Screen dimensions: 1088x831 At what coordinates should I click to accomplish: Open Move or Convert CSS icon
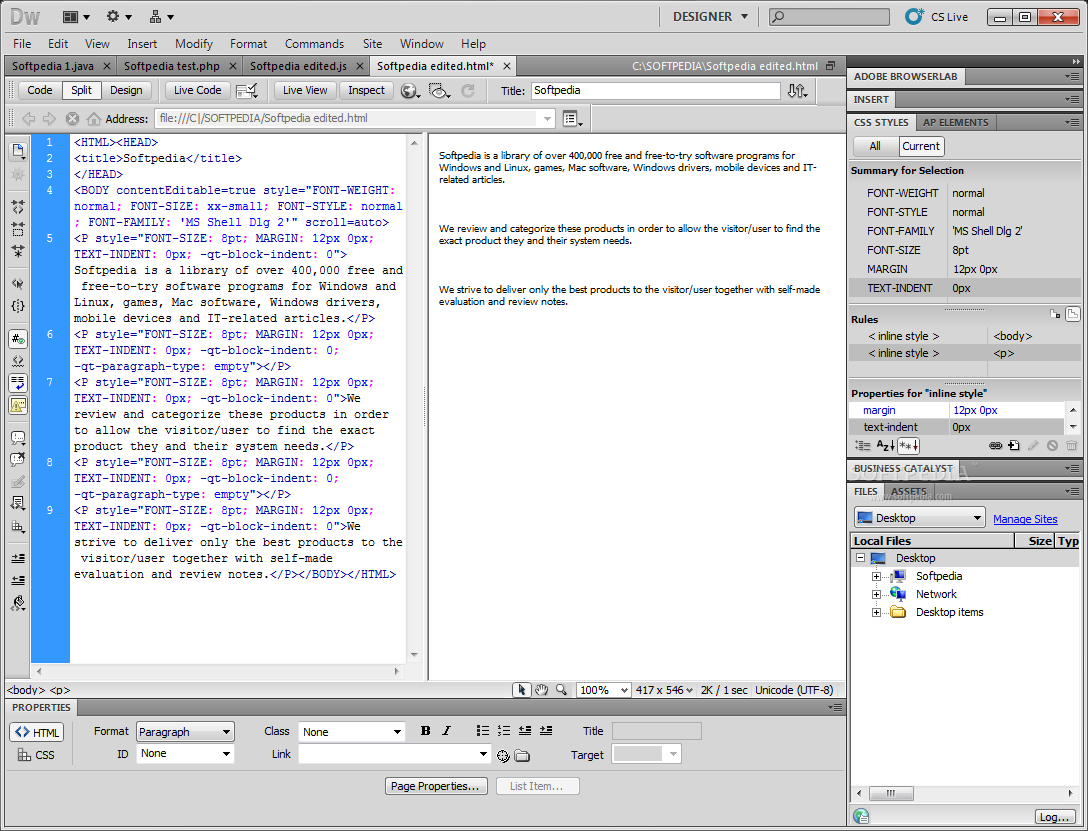tap(18, 526)
